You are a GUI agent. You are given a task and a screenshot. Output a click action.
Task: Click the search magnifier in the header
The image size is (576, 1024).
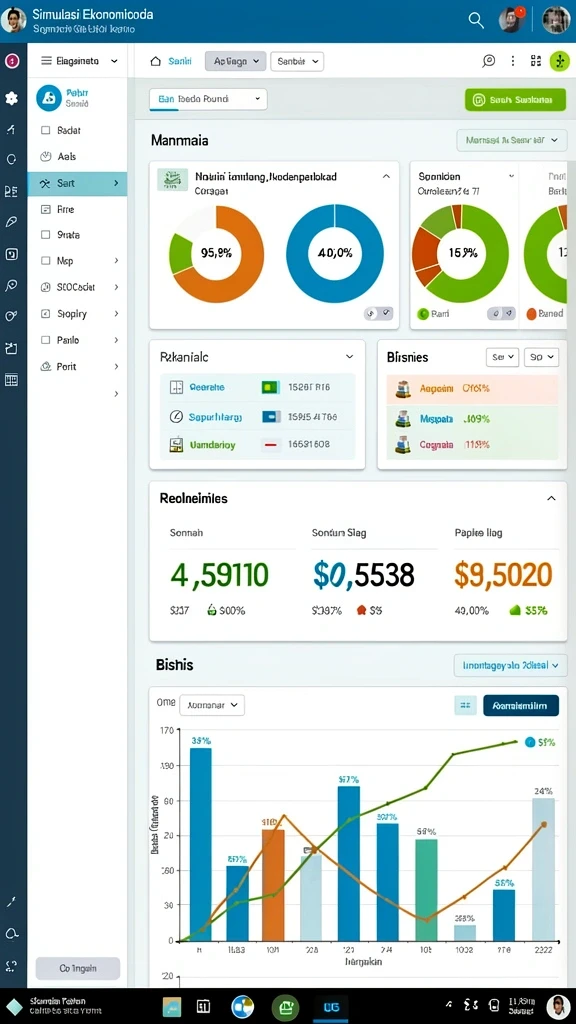point(476,20)
